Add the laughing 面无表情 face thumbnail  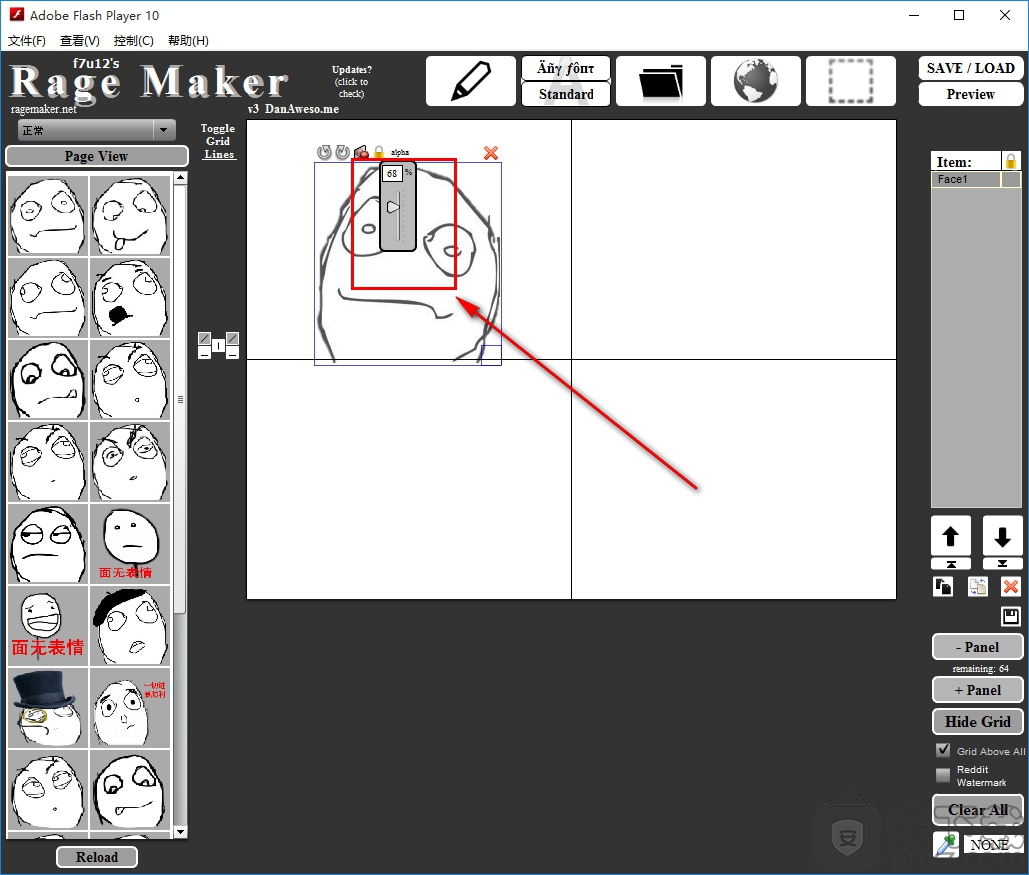click(48, 626)
